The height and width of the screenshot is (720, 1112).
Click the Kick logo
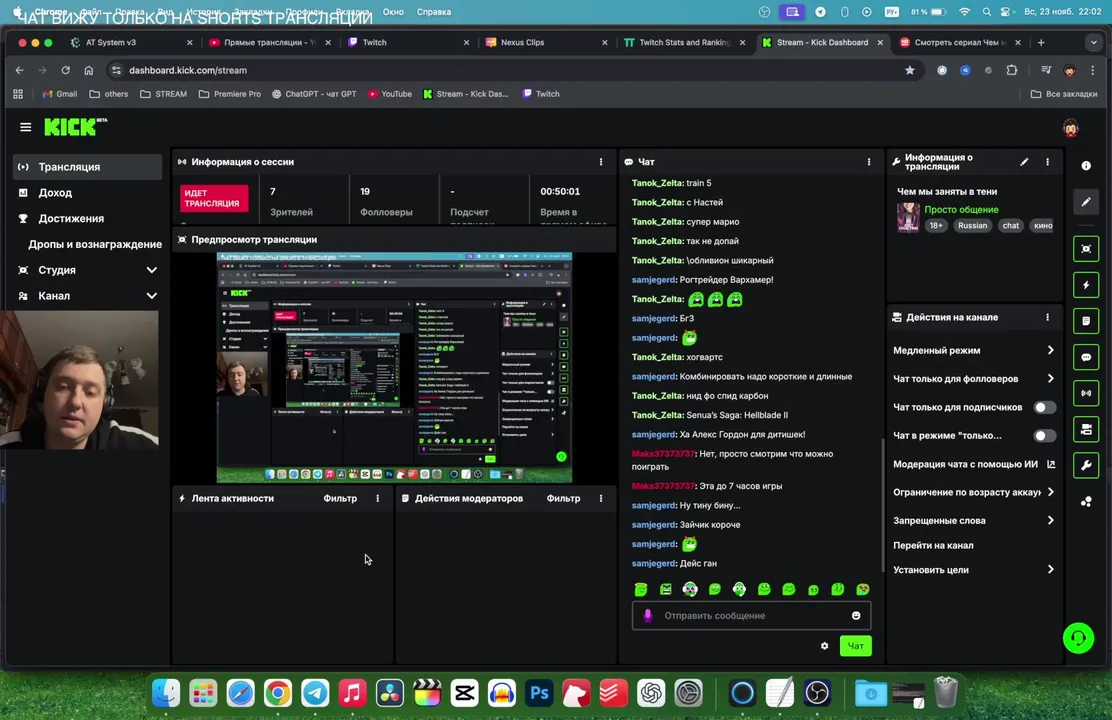76,127
